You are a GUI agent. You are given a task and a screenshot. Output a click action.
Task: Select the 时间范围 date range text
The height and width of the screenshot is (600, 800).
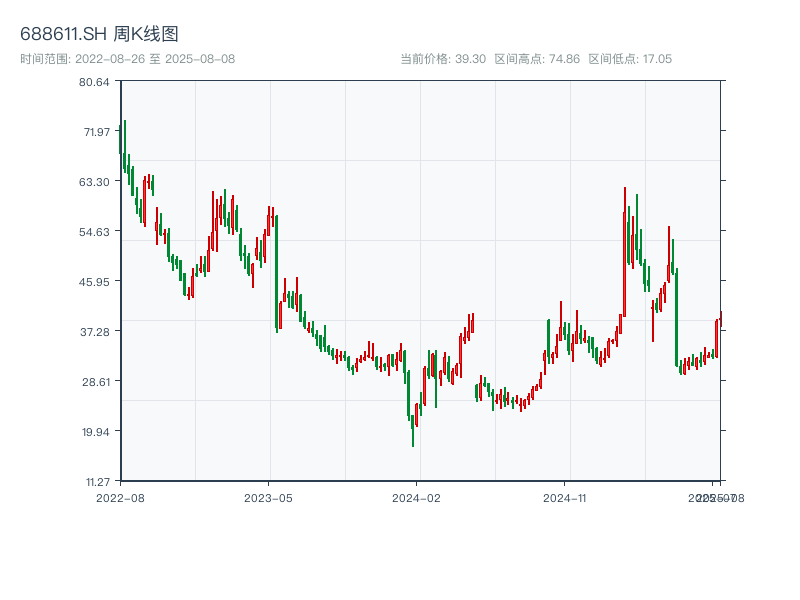coord(128,59)
